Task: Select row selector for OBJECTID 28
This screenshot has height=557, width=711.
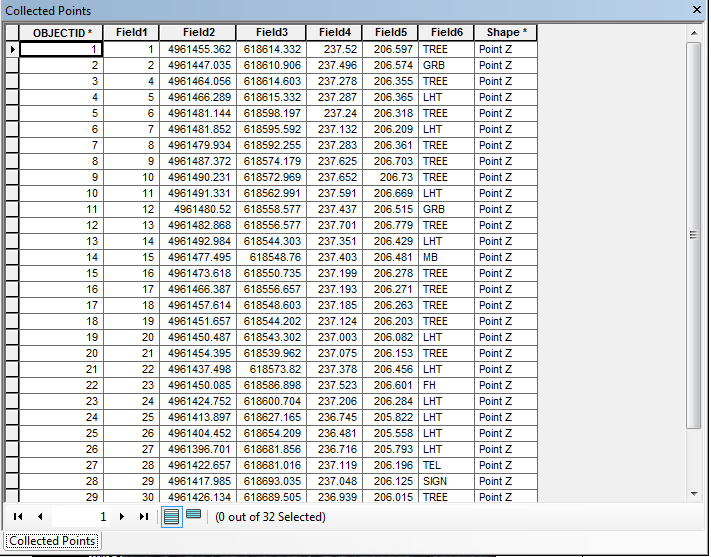Action: tap(12, 481)
